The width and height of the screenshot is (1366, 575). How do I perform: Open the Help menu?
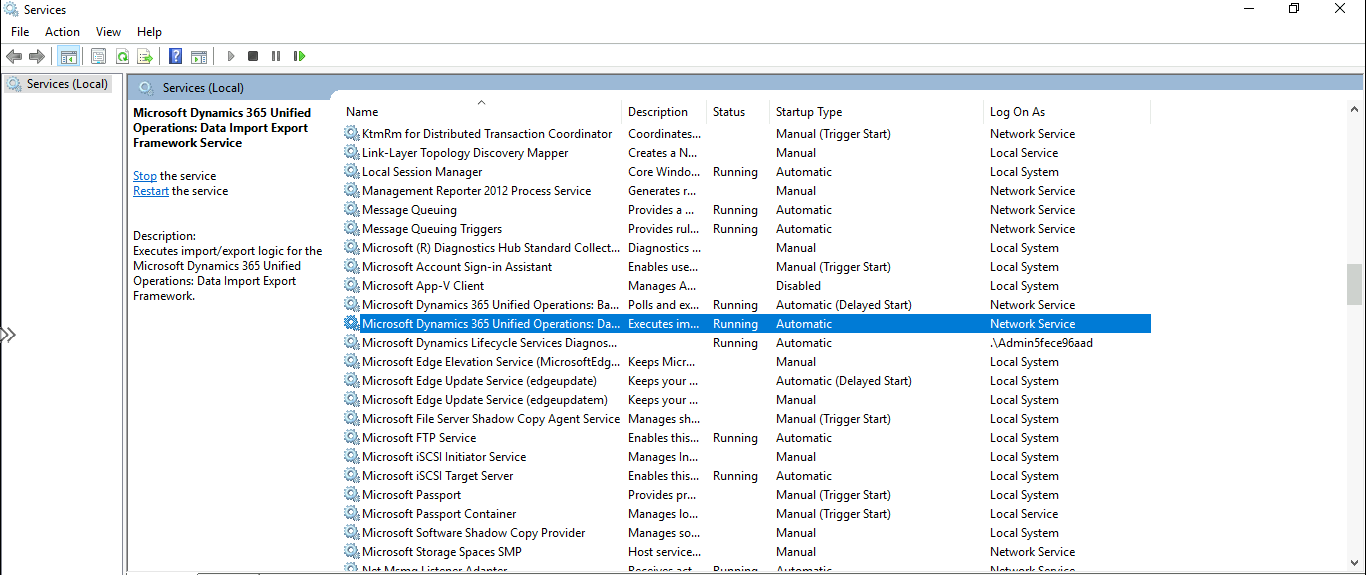149,32
